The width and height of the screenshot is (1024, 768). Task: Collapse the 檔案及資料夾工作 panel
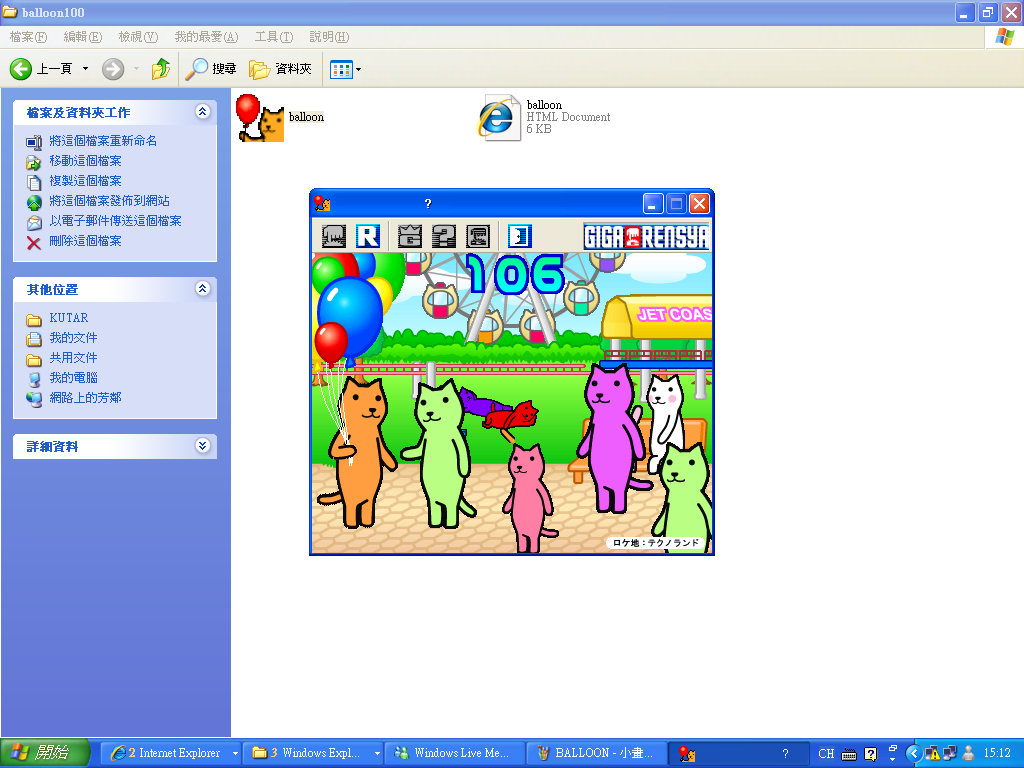click(x=202, y=112)
